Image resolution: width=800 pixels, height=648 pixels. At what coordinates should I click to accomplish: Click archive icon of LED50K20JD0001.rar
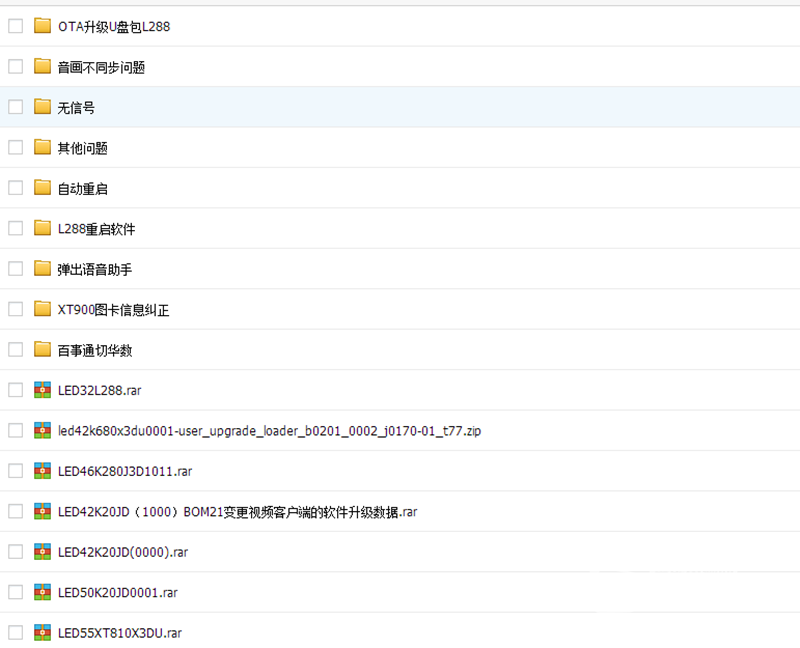[42, 592]
